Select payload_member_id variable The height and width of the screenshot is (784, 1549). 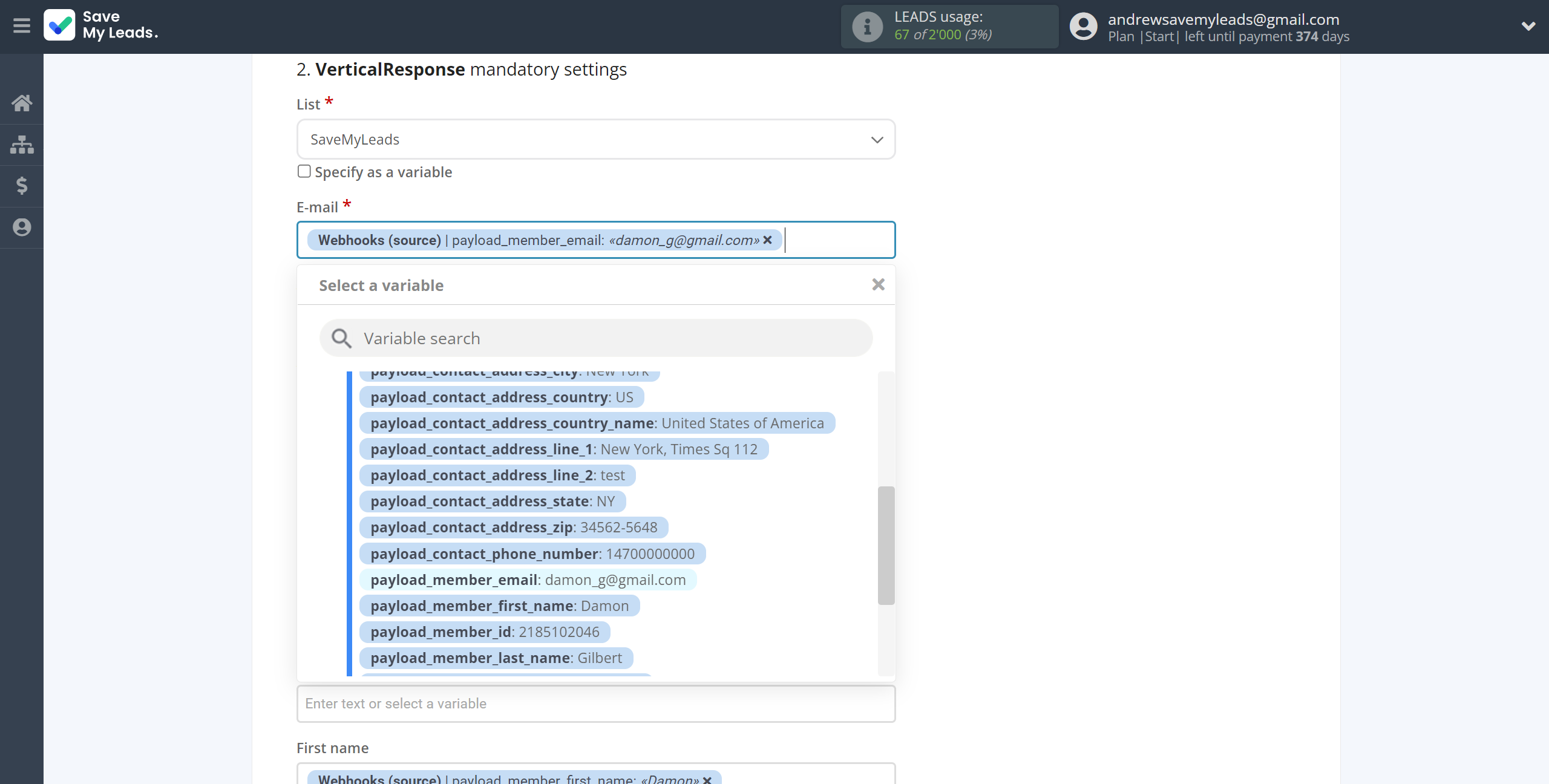pos(485,632)
